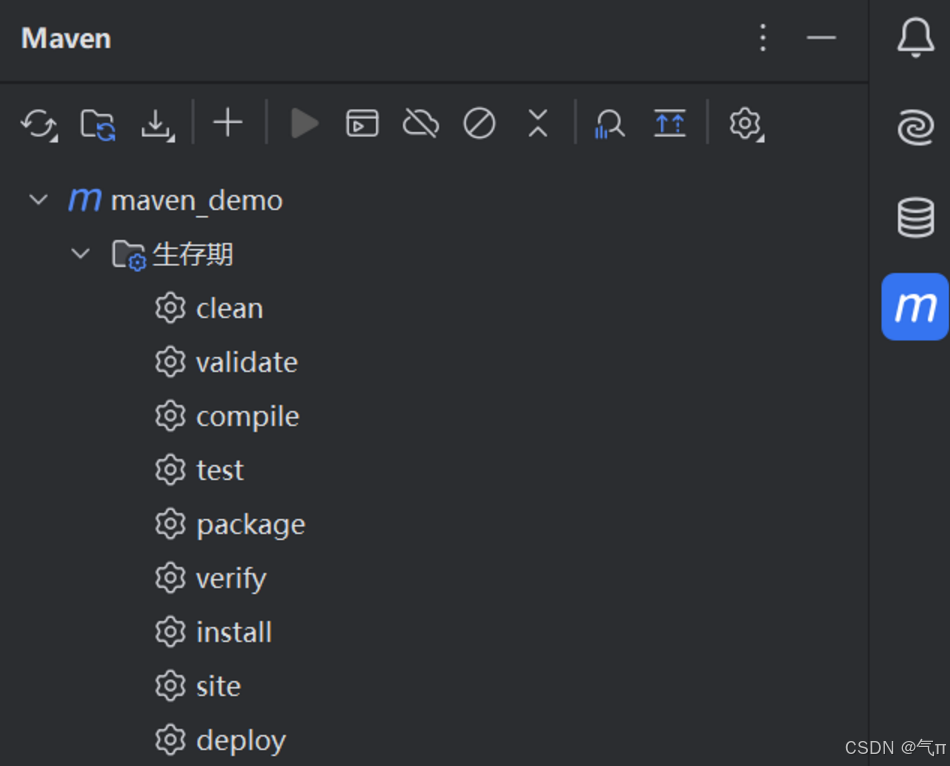Click generate sources and update folders icon

[98, 125]
